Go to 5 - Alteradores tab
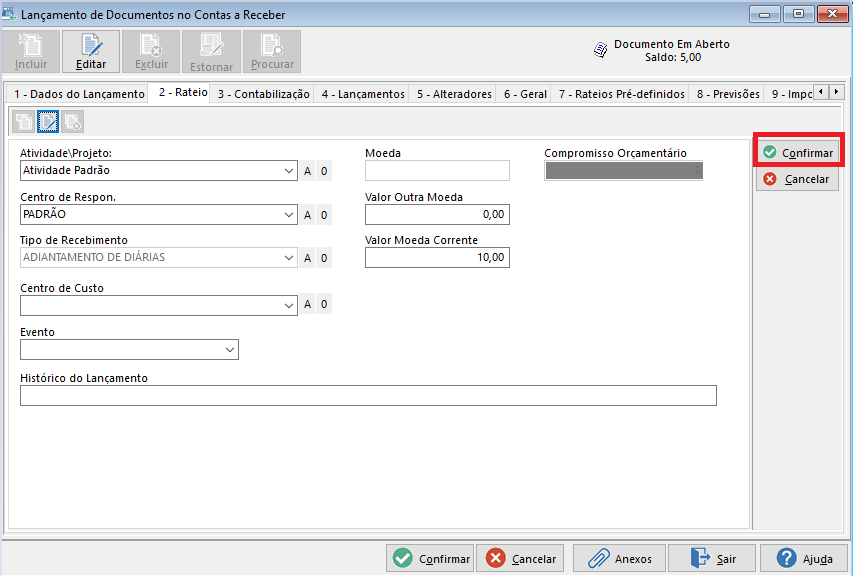Screen dimensions: 853x576 (x=454, y=94)
